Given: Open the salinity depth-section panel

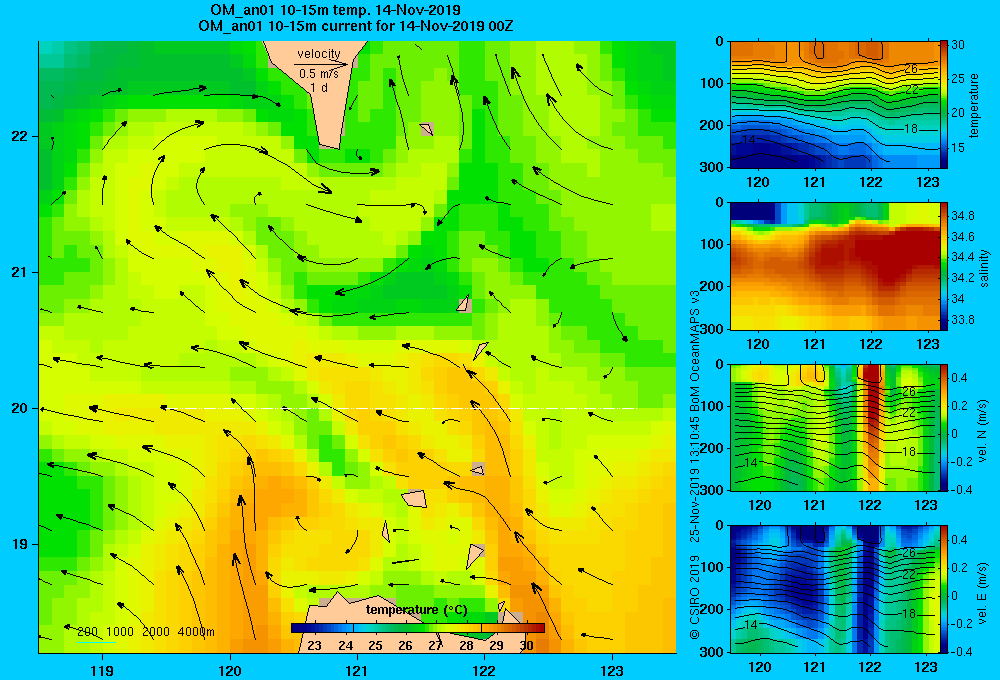Looking at the screenshot, I should tap(834, 266).
